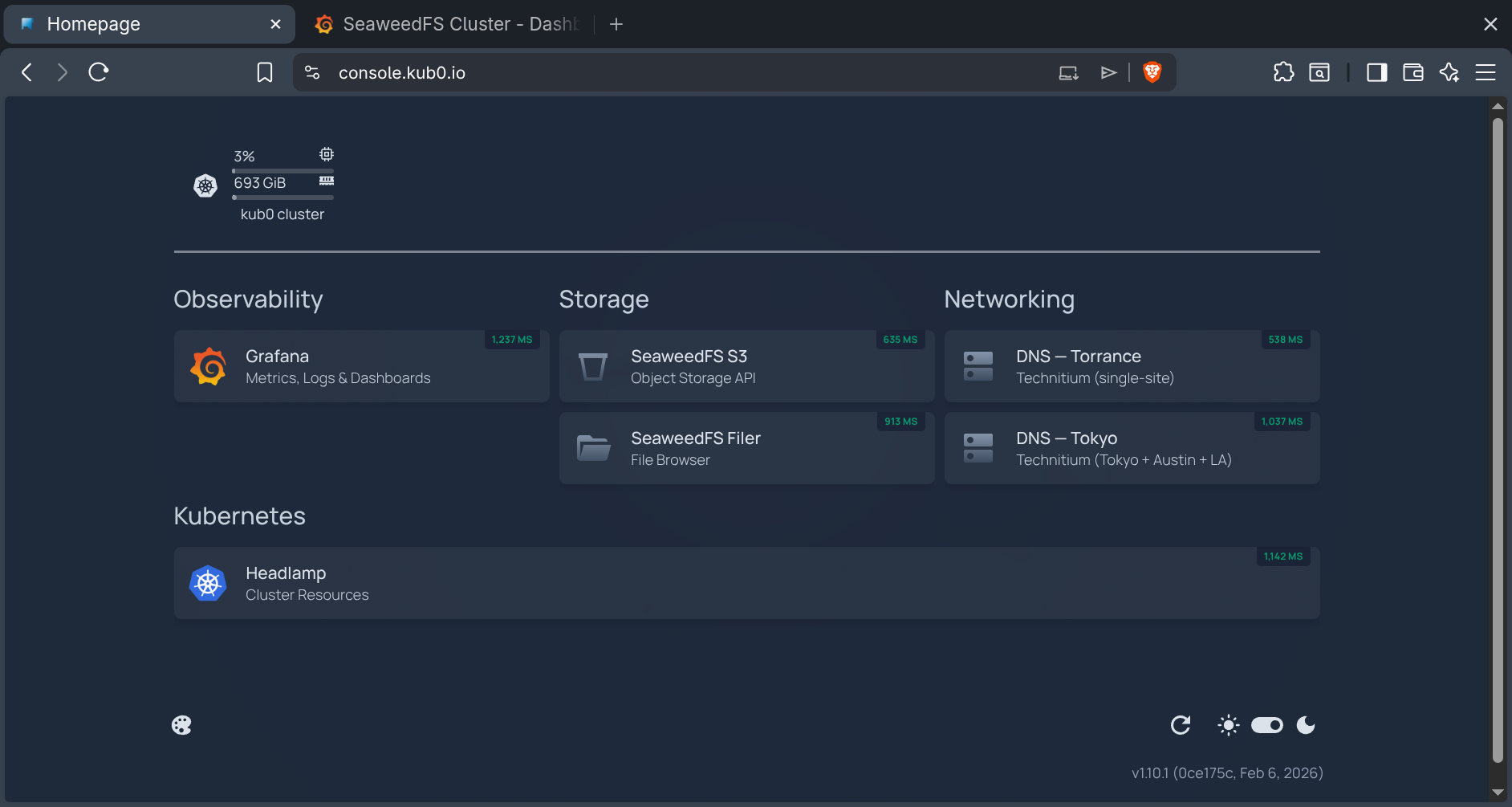Toggle the browser sidebar panel

[x=1376, y=72]
